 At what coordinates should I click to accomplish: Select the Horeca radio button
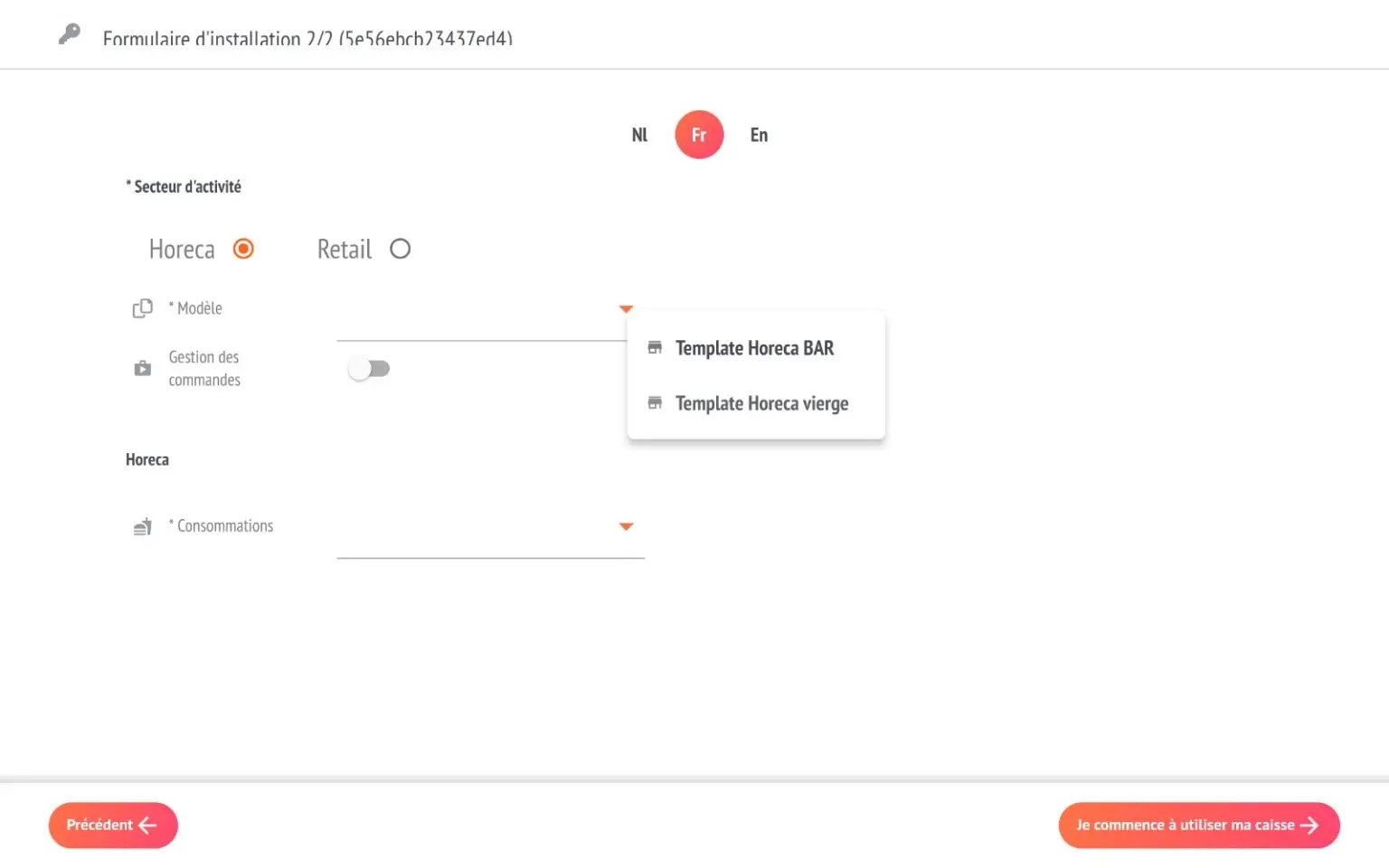point(243,249)
